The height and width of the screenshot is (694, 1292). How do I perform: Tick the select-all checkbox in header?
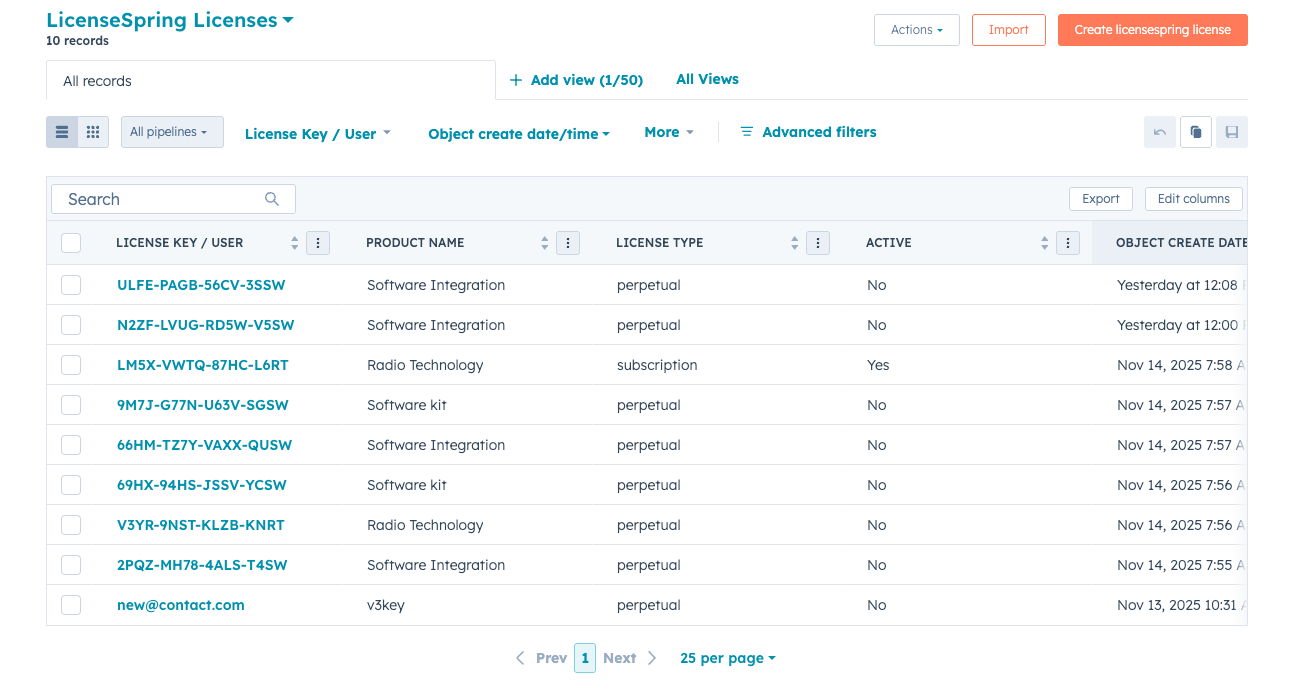(71, 243)
